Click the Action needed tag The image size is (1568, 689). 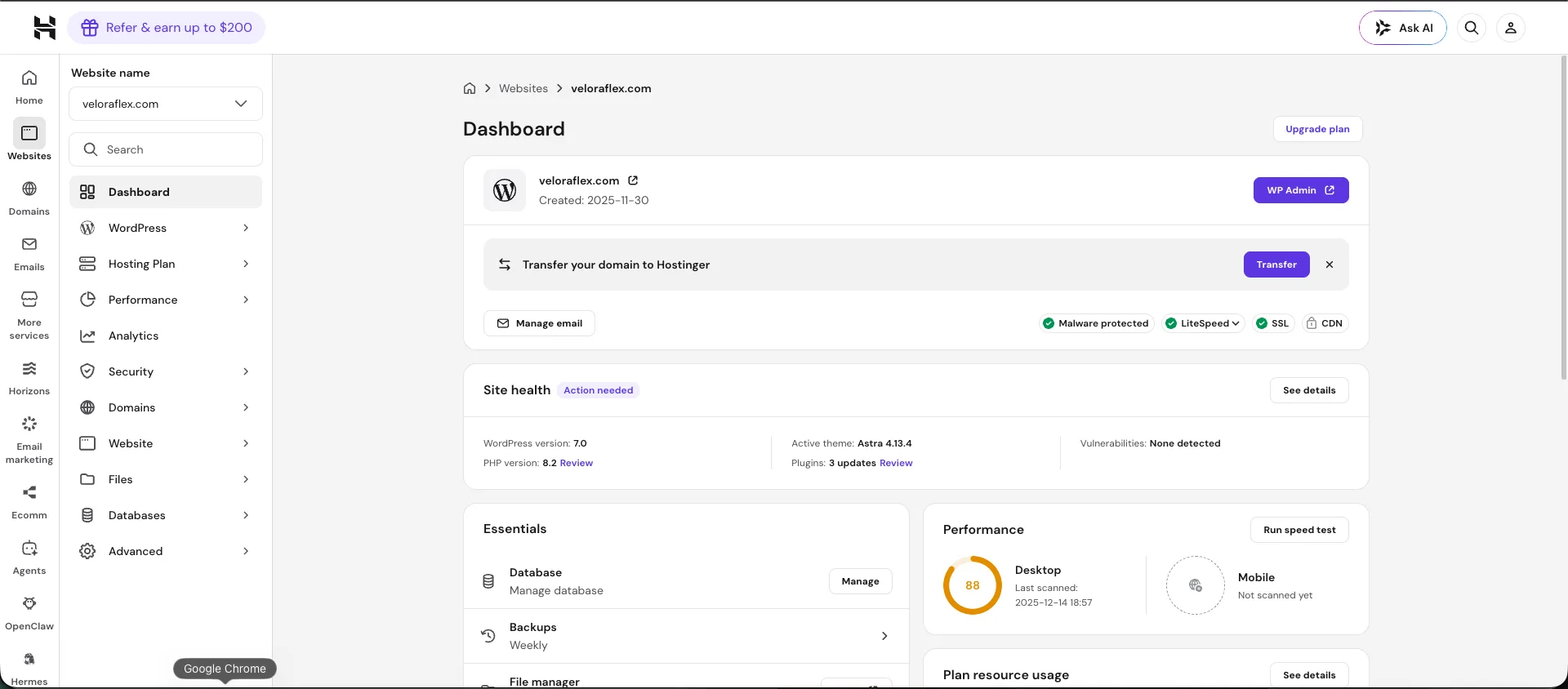tap(599, 390)
